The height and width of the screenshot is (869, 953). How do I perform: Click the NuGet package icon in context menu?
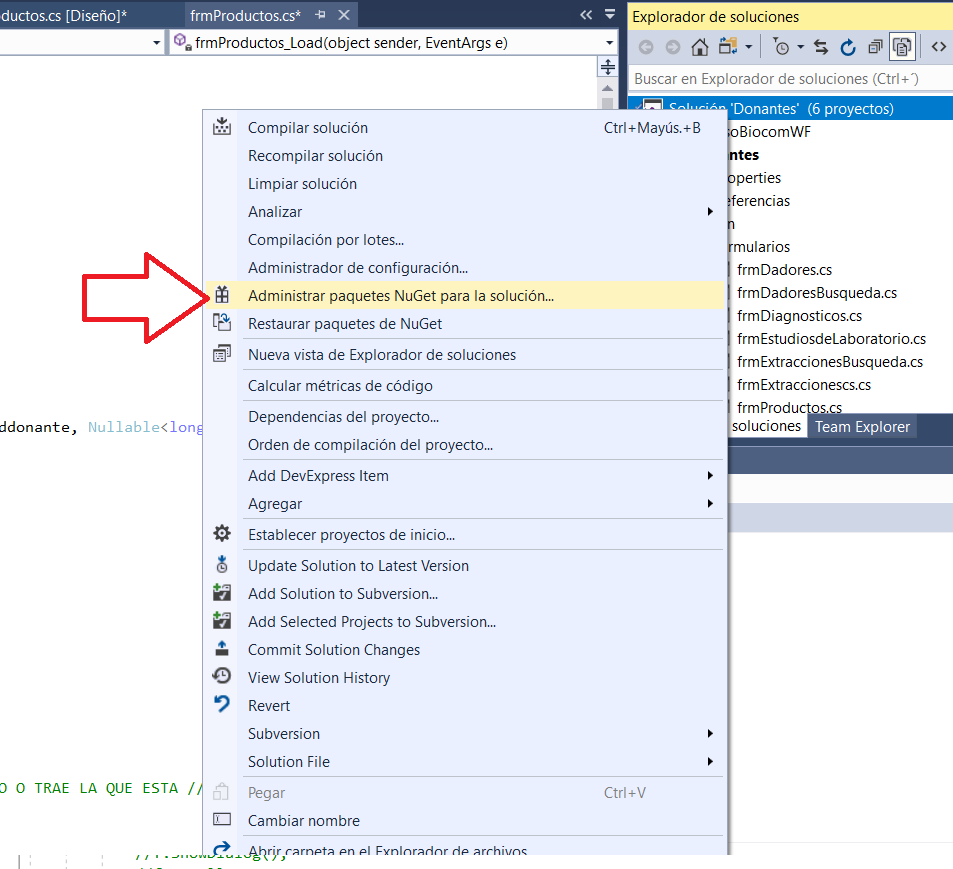point(222,295)
